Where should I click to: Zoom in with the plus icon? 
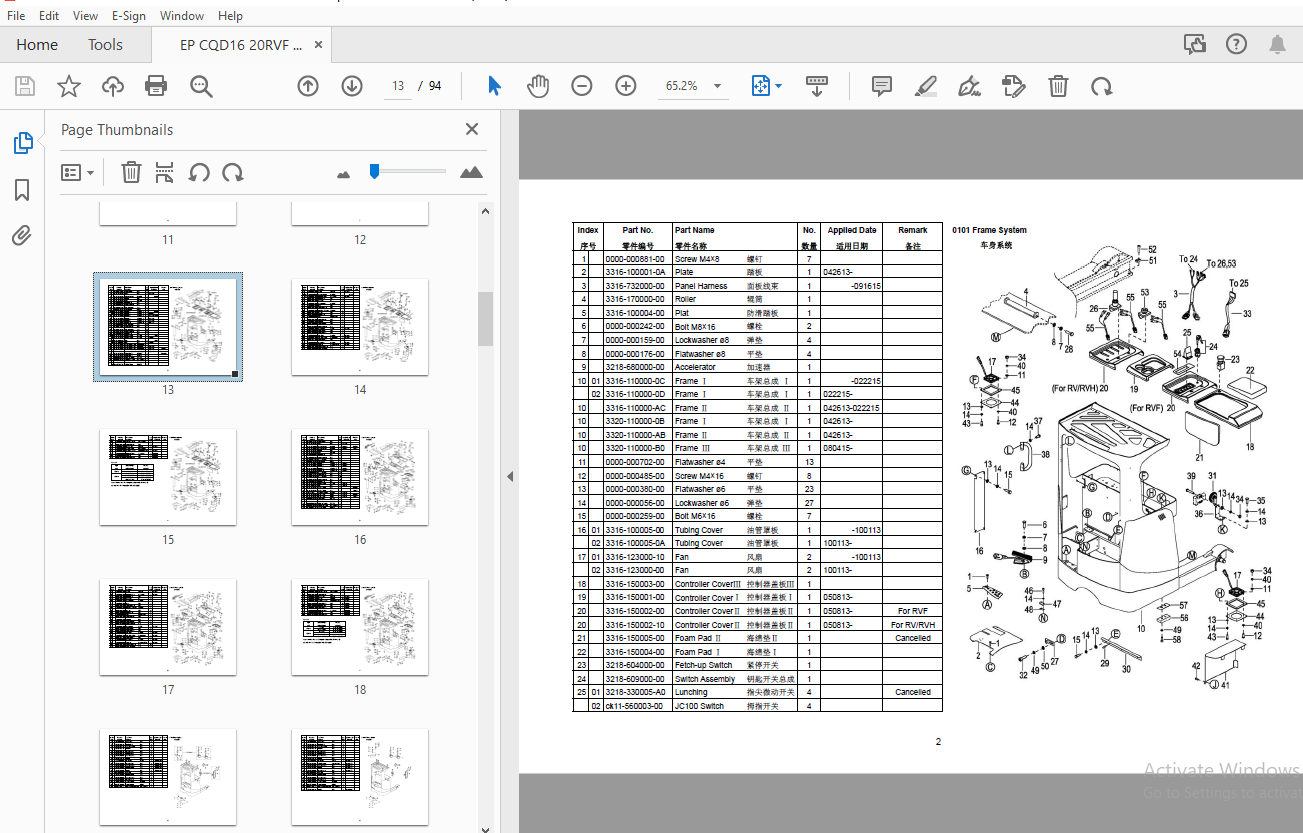coord(626,86)
